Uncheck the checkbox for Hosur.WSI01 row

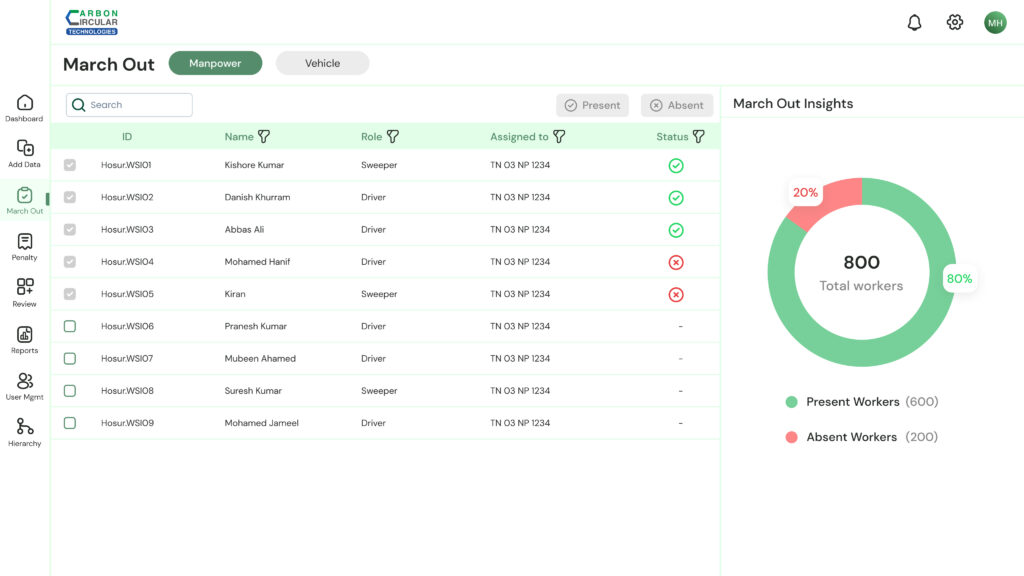(x=70, y=165)
